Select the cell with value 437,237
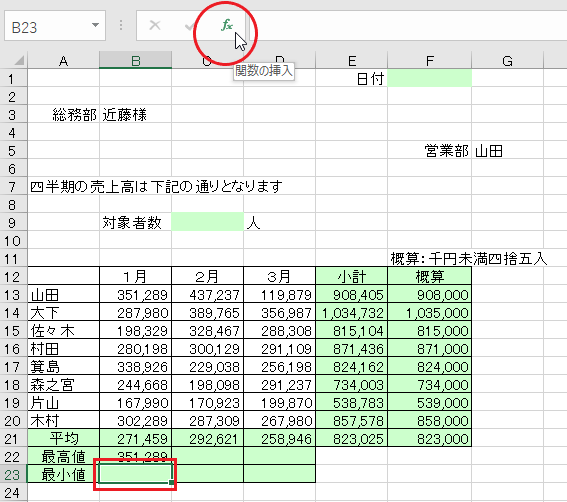The height and width of the screenshot is (502, 567). [208, 294]
